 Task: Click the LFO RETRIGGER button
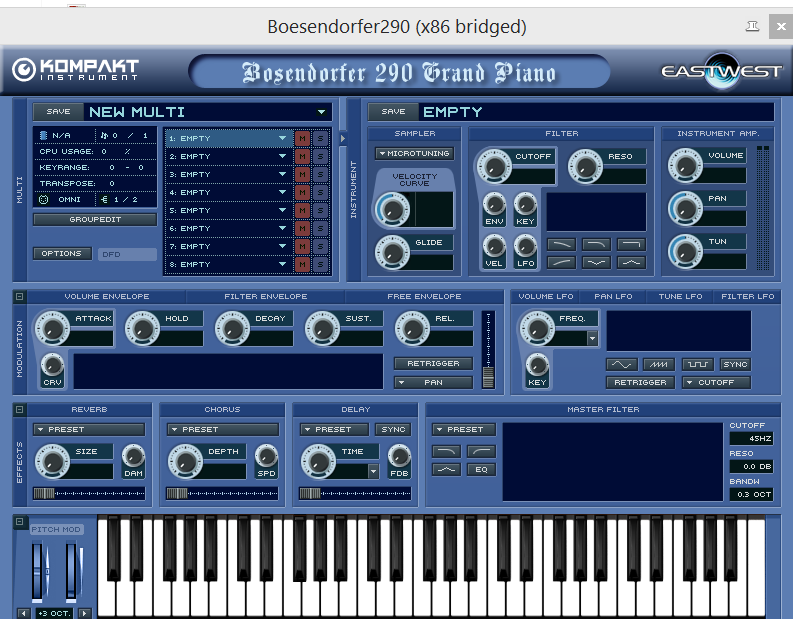(x=640, y=382)
